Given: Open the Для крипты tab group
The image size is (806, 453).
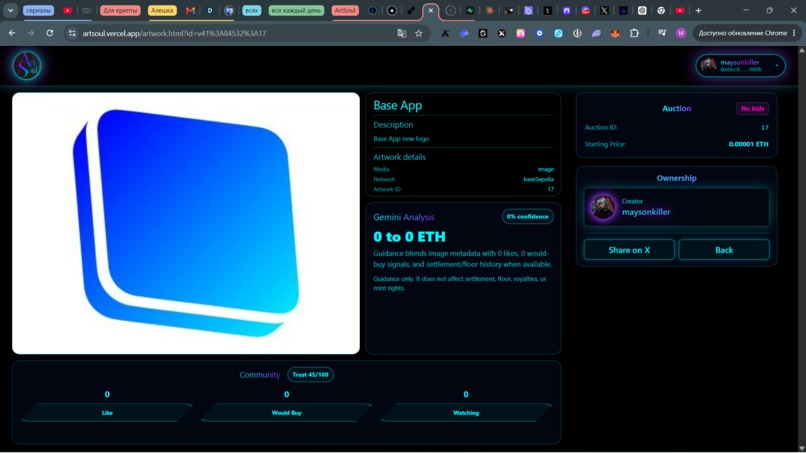Looking at the screenshot, I should (x=120, y=10).
